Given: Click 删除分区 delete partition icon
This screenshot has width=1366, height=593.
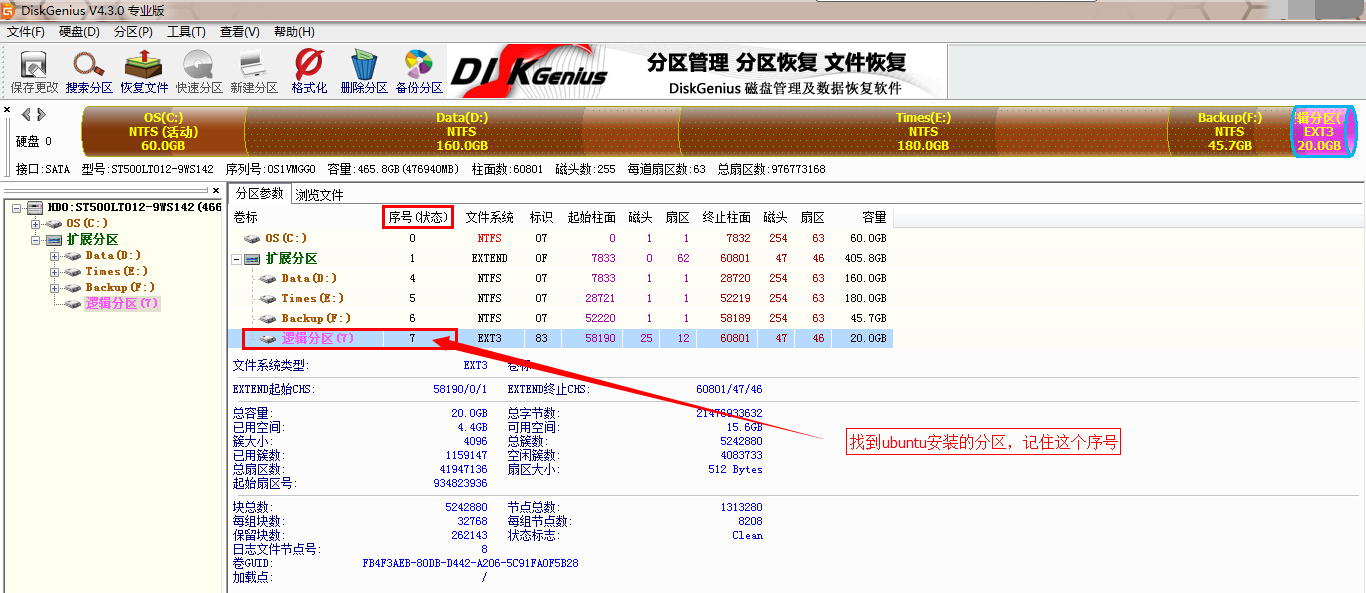Looking at the screenshot, I should pyautogui.click(x=364, y=65).
